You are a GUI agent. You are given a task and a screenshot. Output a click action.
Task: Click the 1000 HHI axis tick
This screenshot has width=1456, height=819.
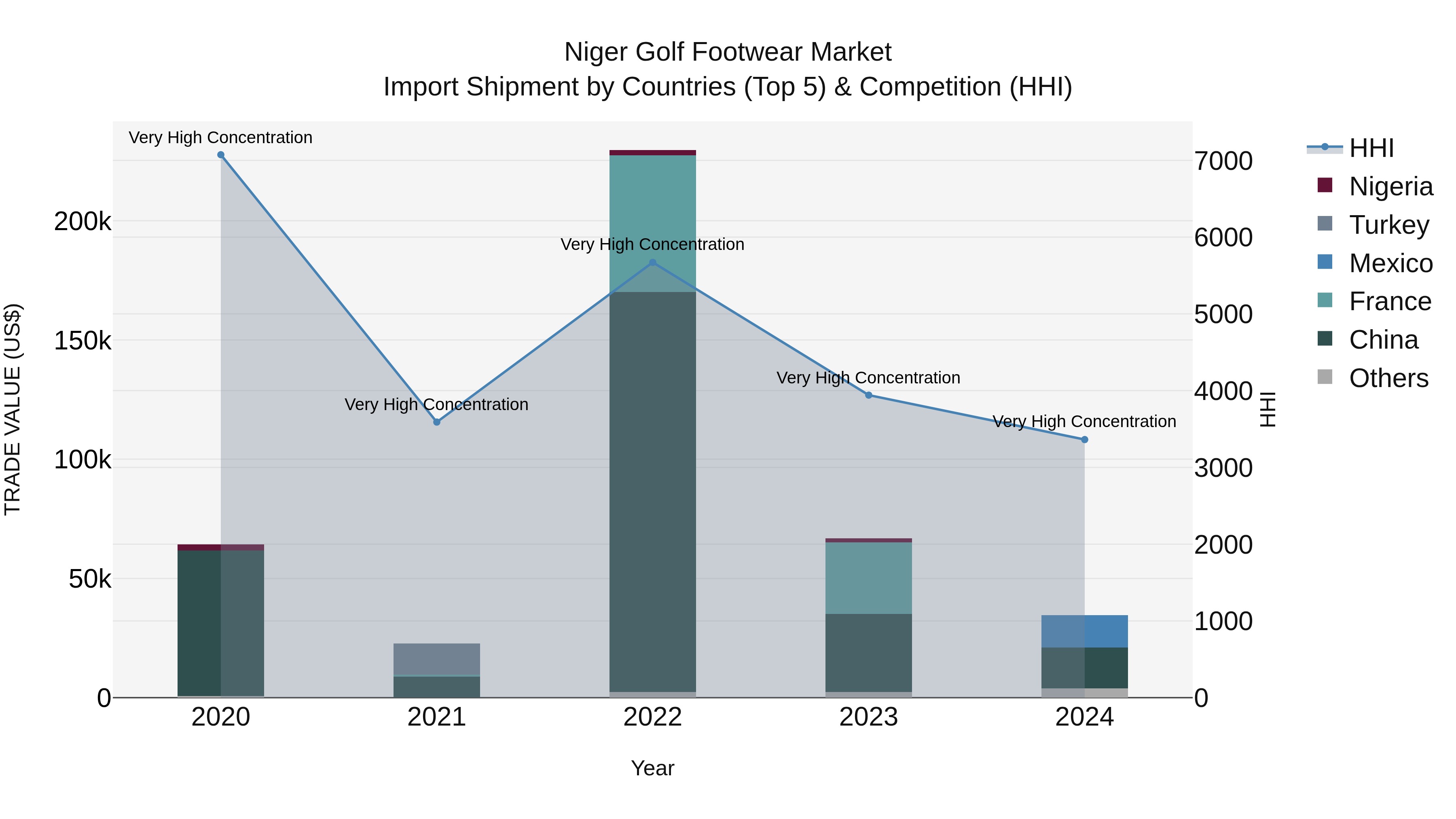point(1224,622)
